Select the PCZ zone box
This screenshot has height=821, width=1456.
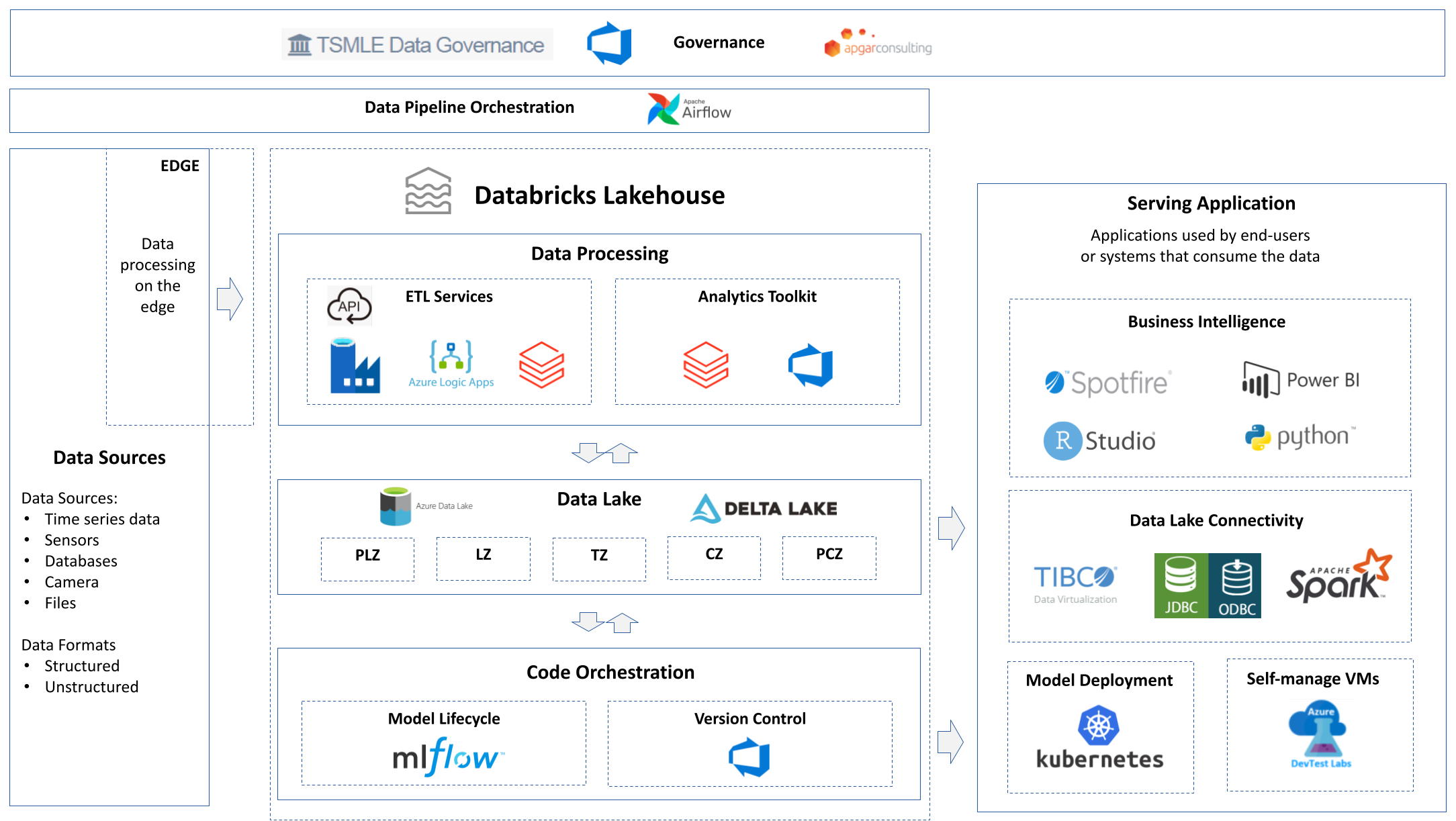(829, 557)
